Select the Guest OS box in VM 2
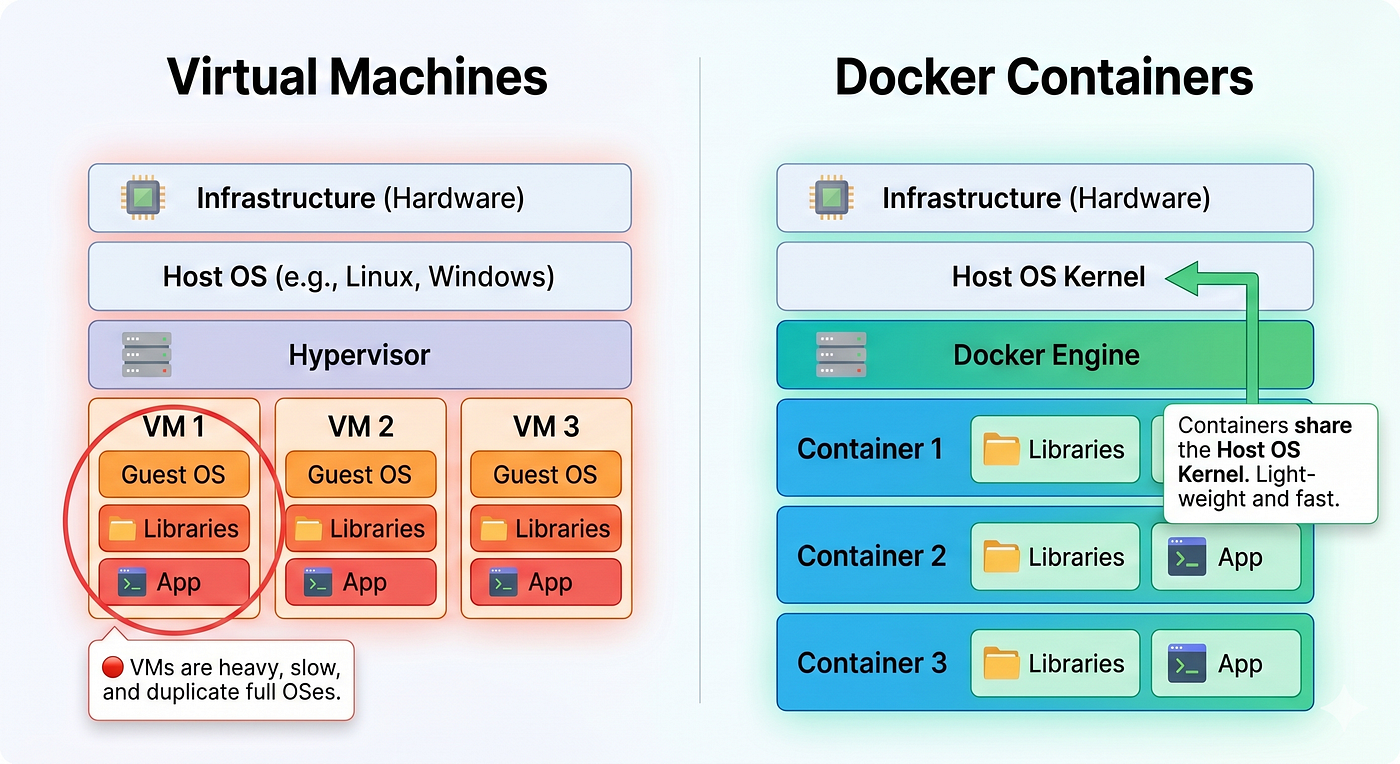Screen dimensions: 1400x764 pyautogui.click(x=360, y=474)
